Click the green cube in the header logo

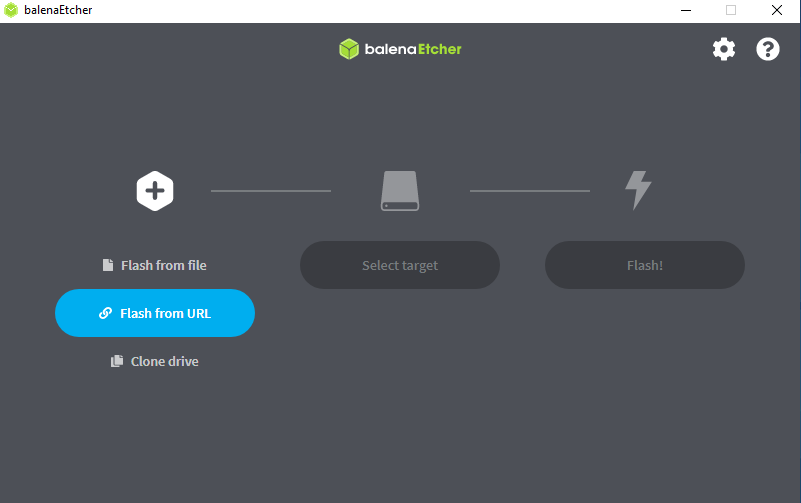[x=348, y=49]
